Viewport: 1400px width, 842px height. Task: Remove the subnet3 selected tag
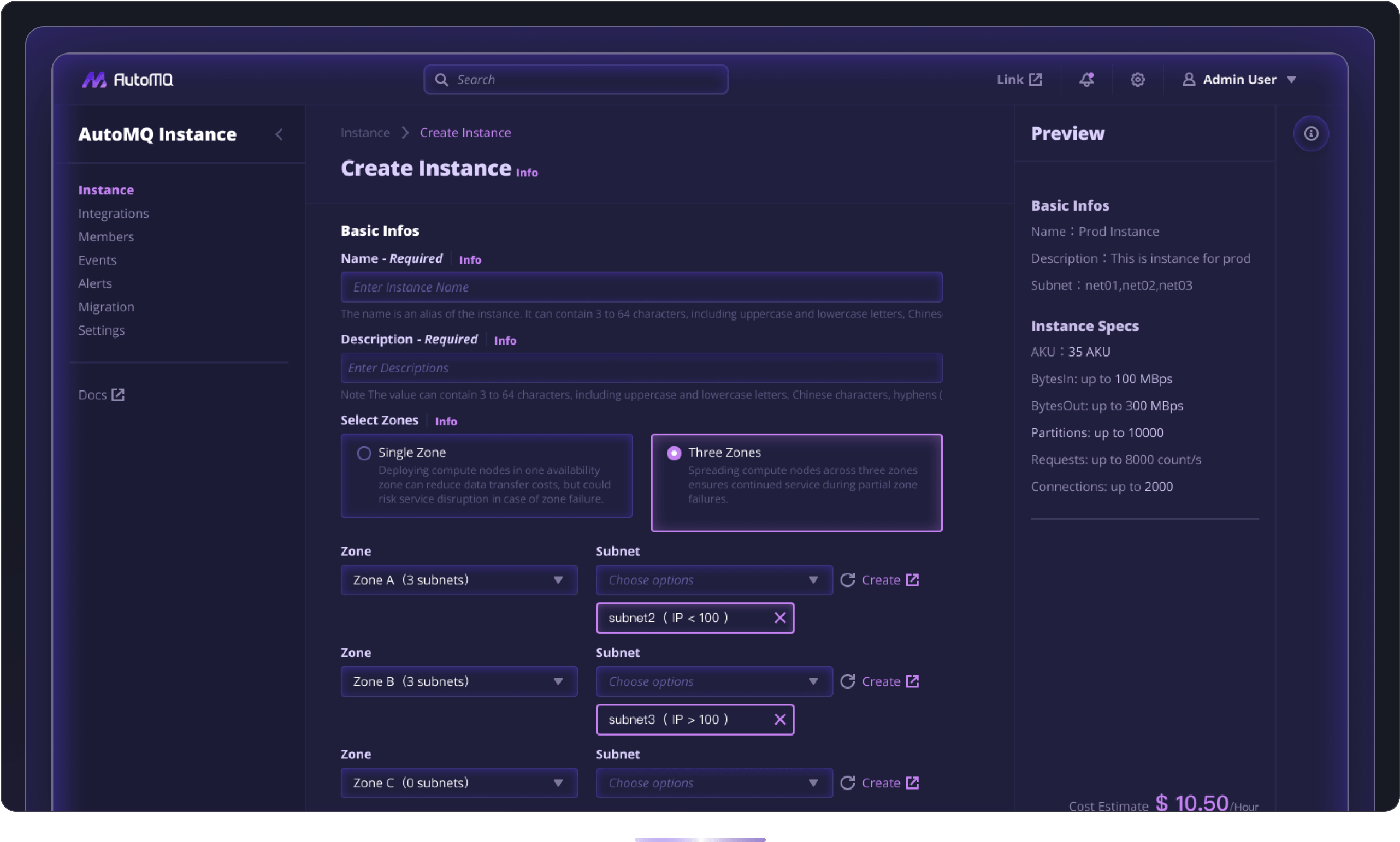(779, 720)
